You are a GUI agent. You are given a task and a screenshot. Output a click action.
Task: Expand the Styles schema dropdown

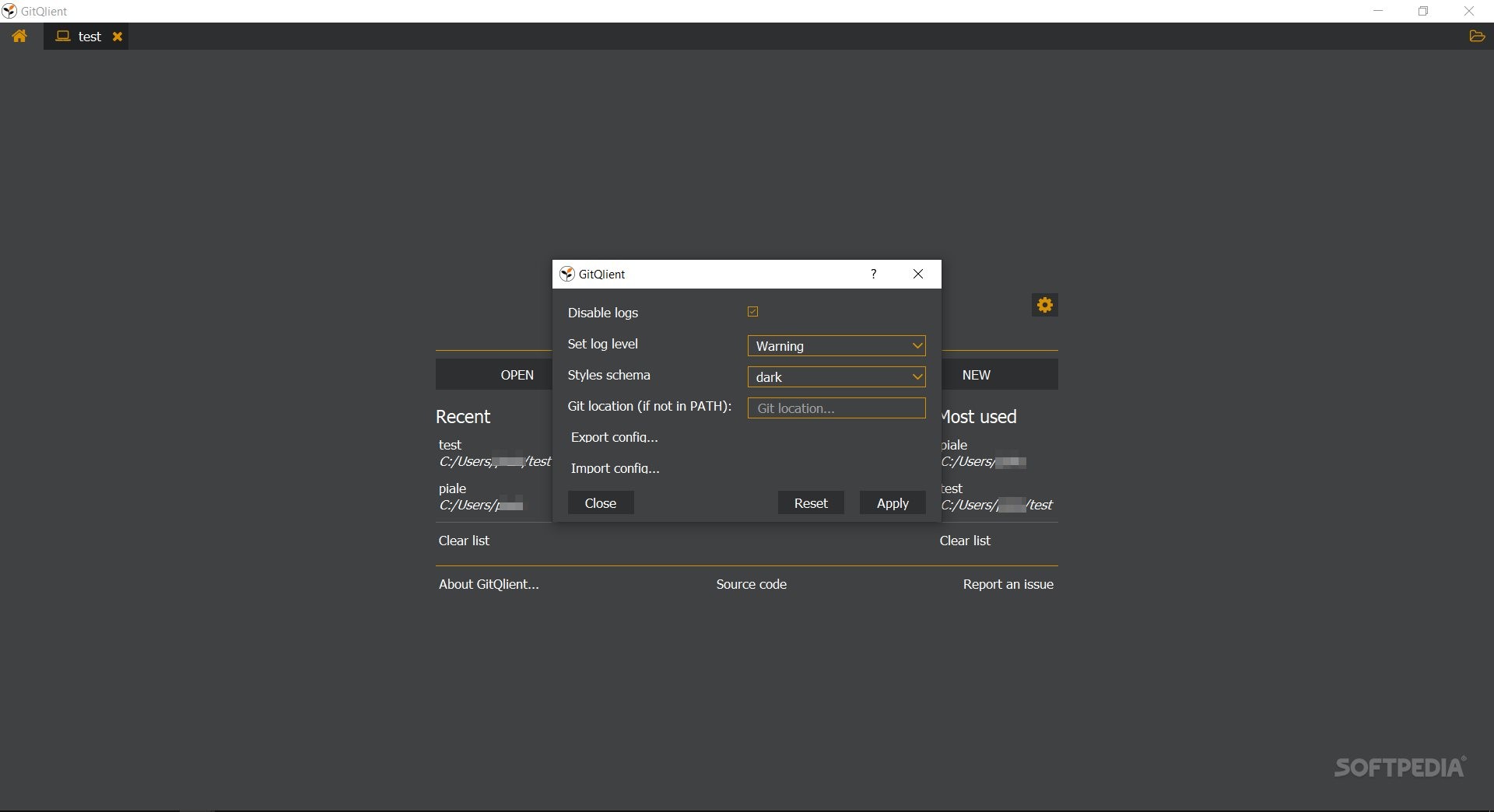click(836, 377)
